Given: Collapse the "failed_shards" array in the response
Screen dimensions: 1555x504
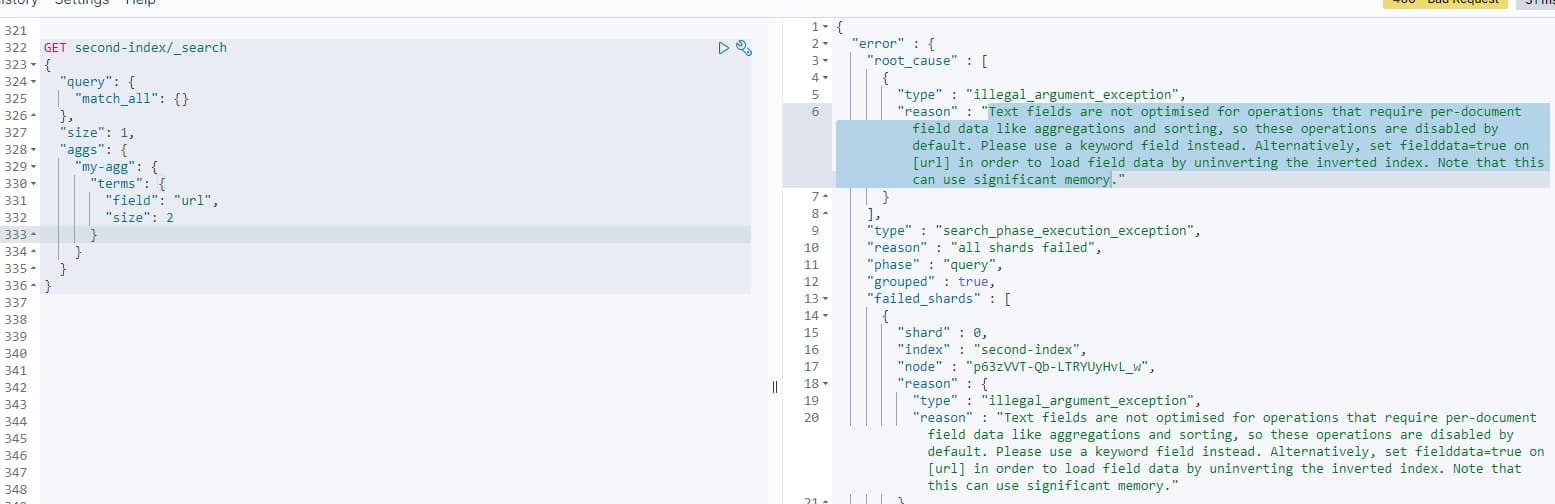Looking at the screenshot, I should click(825, 298).
